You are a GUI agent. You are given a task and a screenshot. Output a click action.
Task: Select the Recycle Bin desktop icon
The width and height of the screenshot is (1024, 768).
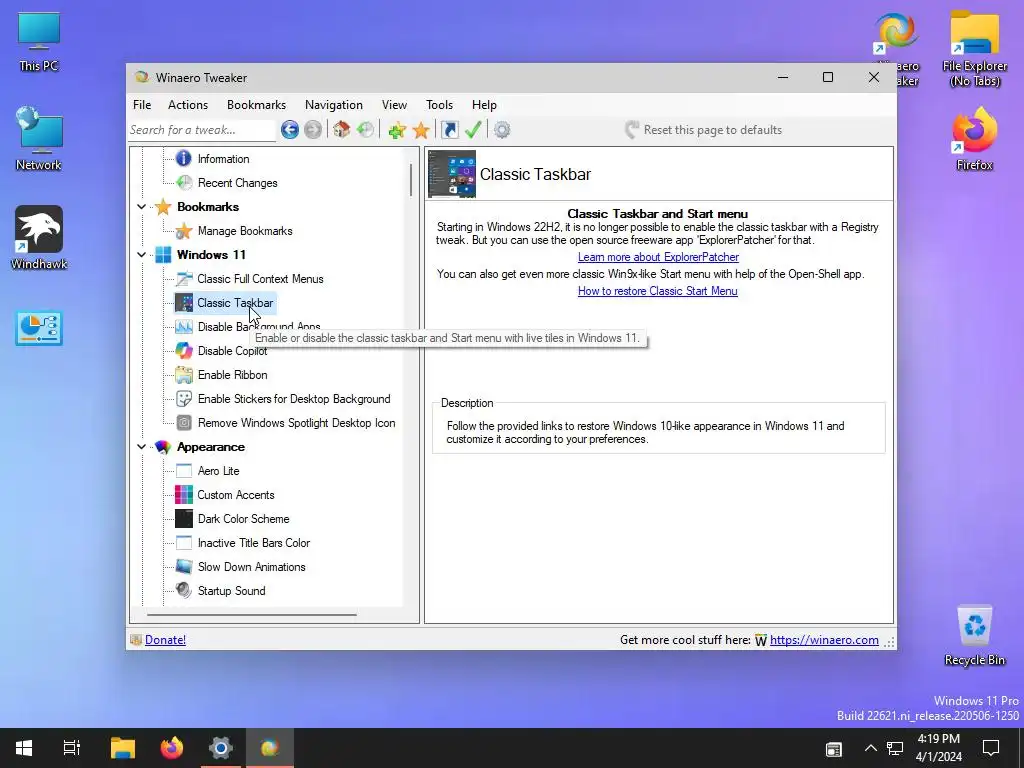pos(974,635)
